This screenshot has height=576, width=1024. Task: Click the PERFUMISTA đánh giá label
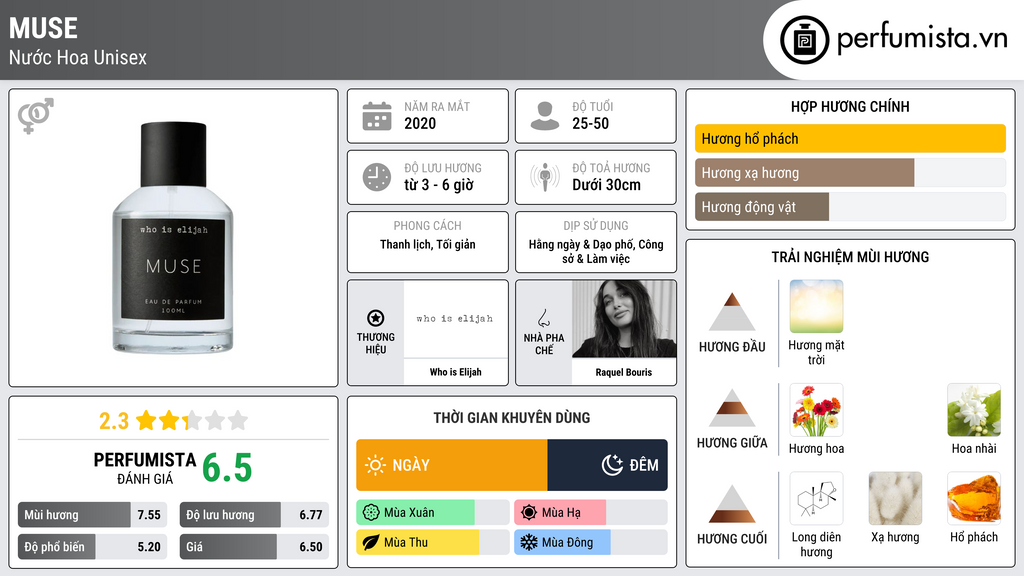pos(145,468)
